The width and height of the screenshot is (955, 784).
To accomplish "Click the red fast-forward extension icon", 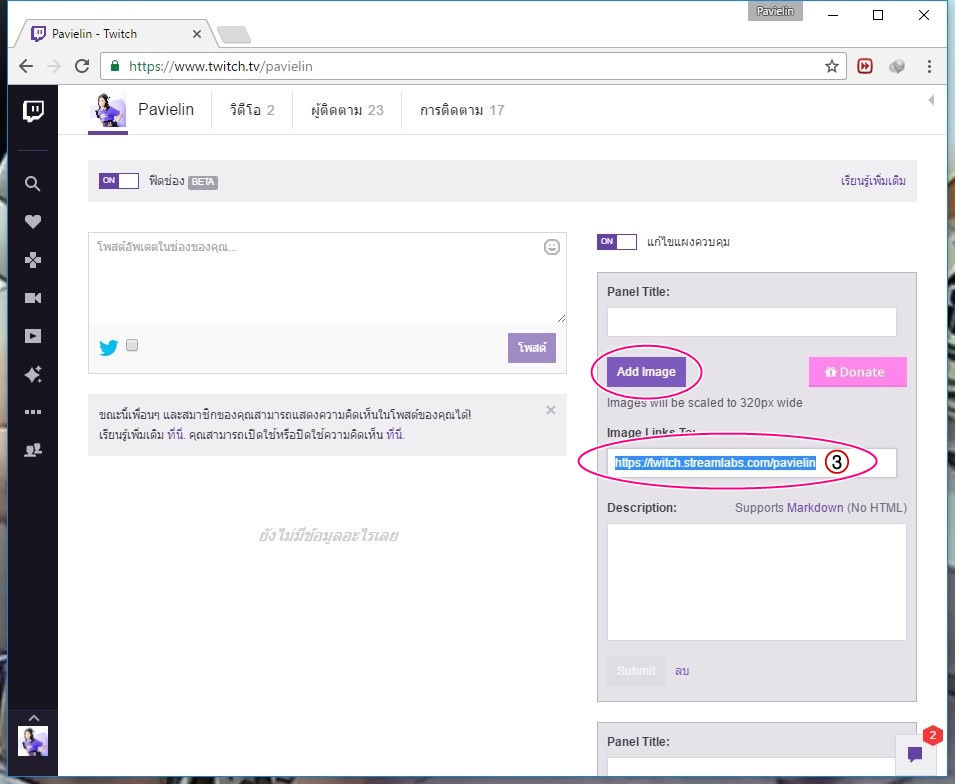I will (x=865, y=66).
